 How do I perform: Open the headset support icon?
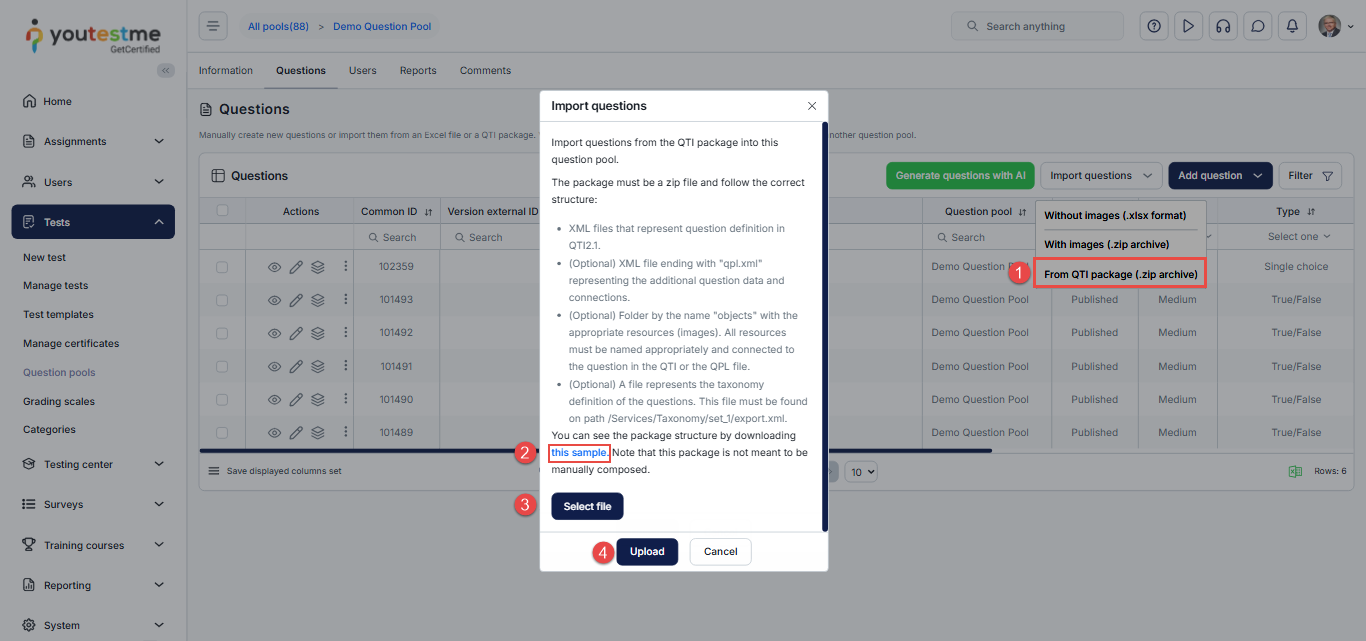1223,26
